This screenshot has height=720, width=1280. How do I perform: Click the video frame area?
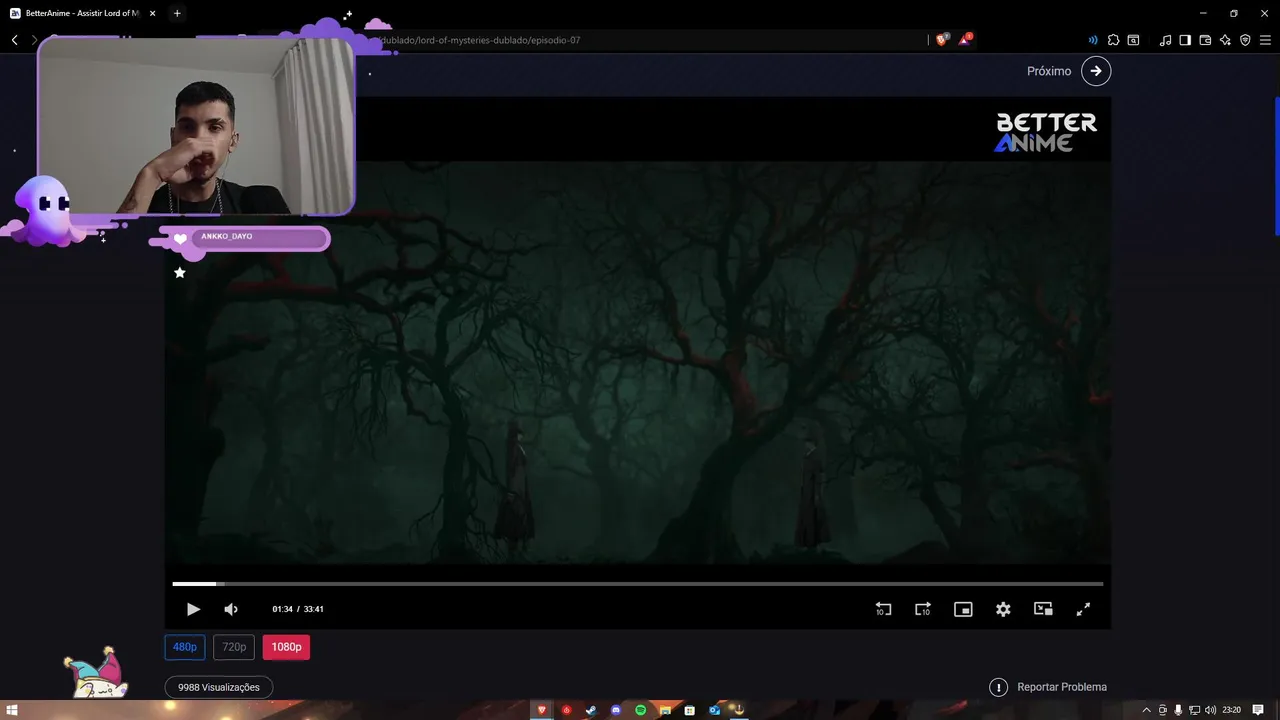(638, 363)
